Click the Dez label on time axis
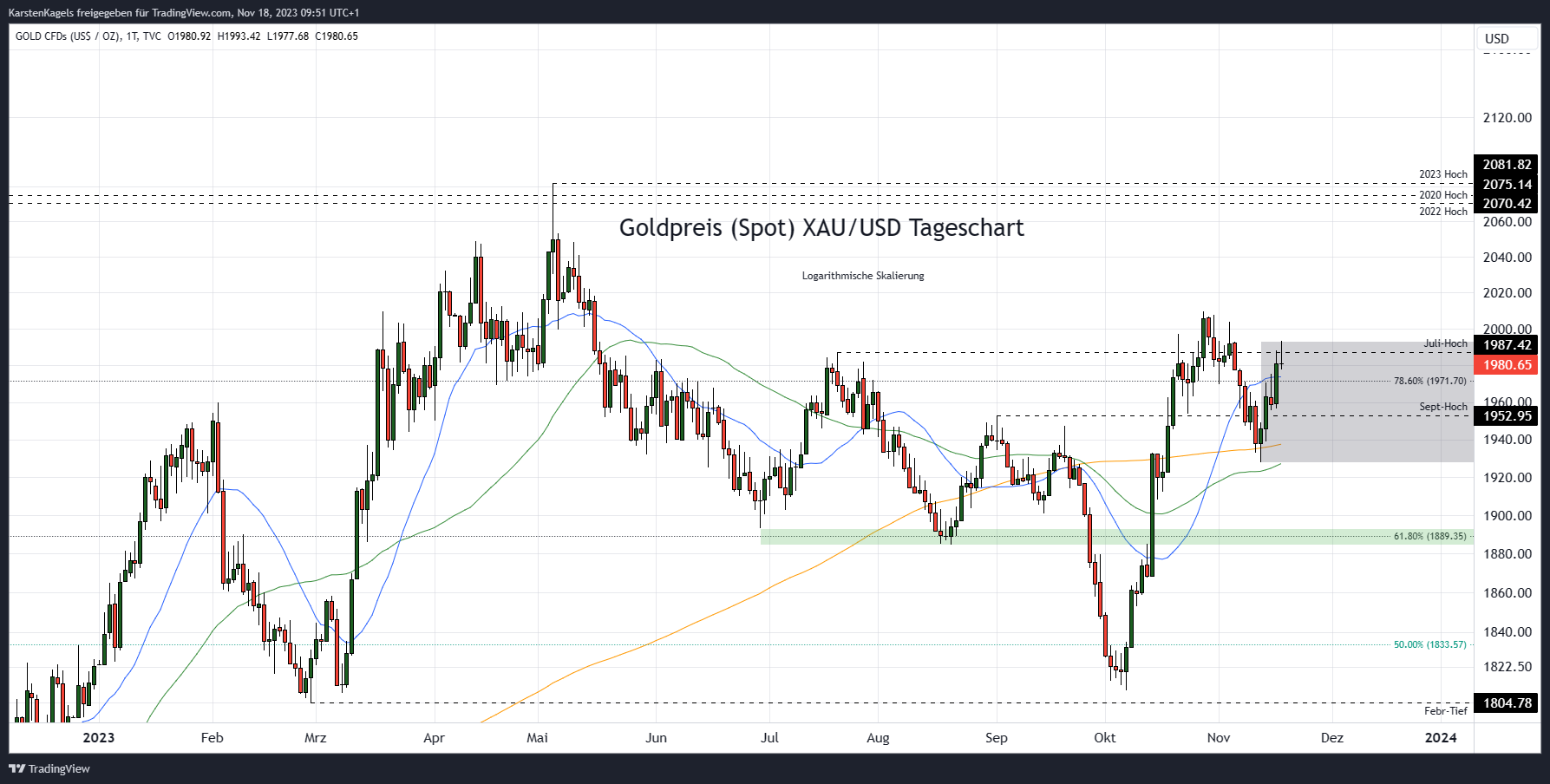Screen dimensions: 1550x784 tap(1331, 738)
